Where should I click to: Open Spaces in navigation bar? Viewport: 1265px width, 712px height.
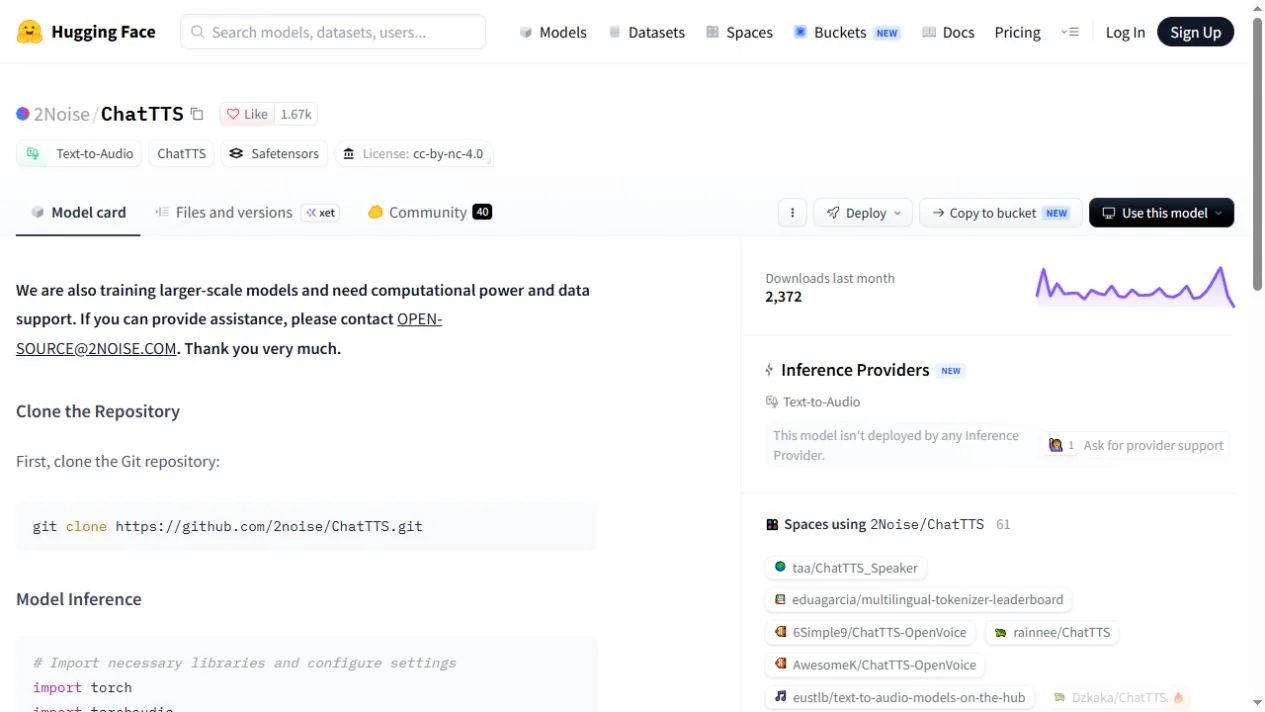[x=739, y=32]
